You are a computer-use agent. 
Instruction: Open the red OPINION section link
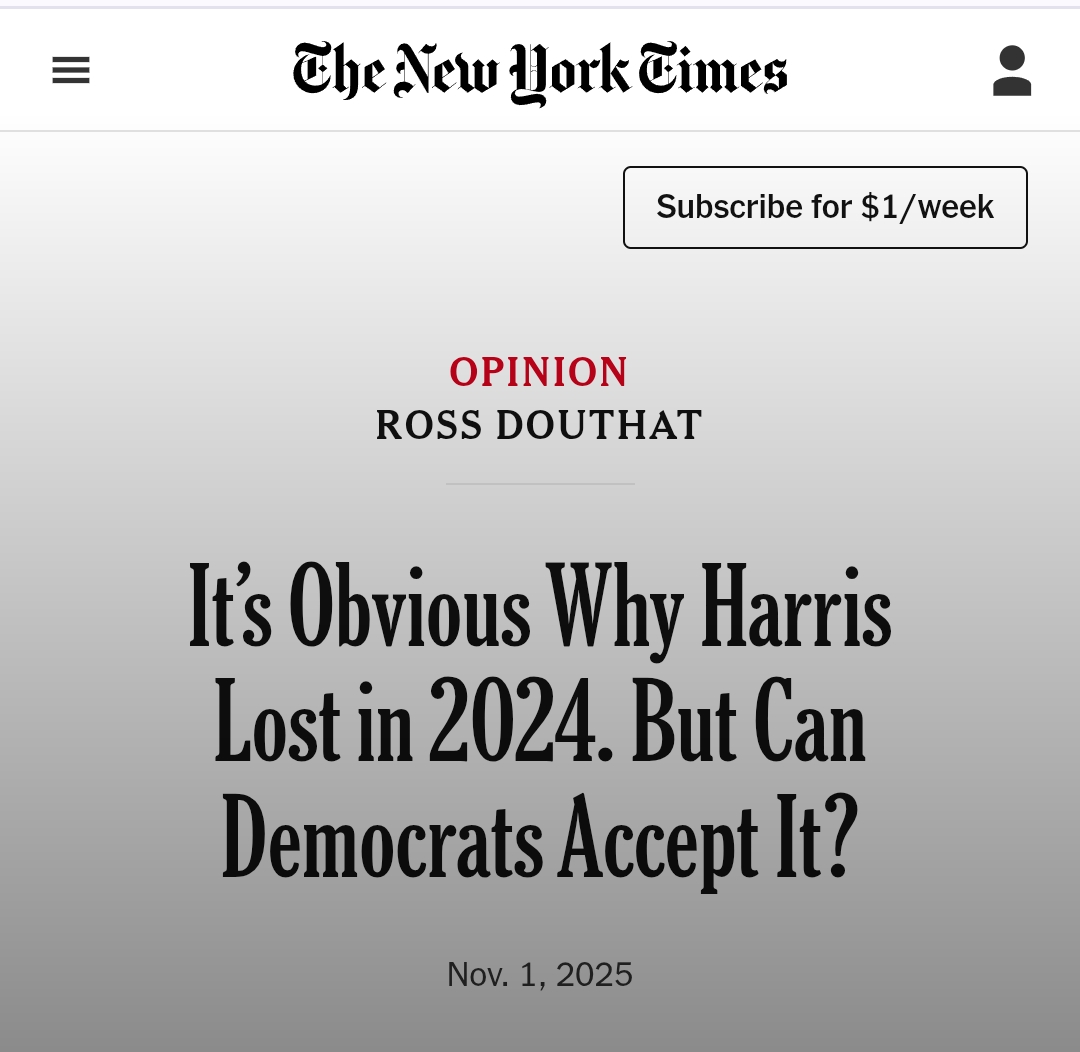(539, 373)
